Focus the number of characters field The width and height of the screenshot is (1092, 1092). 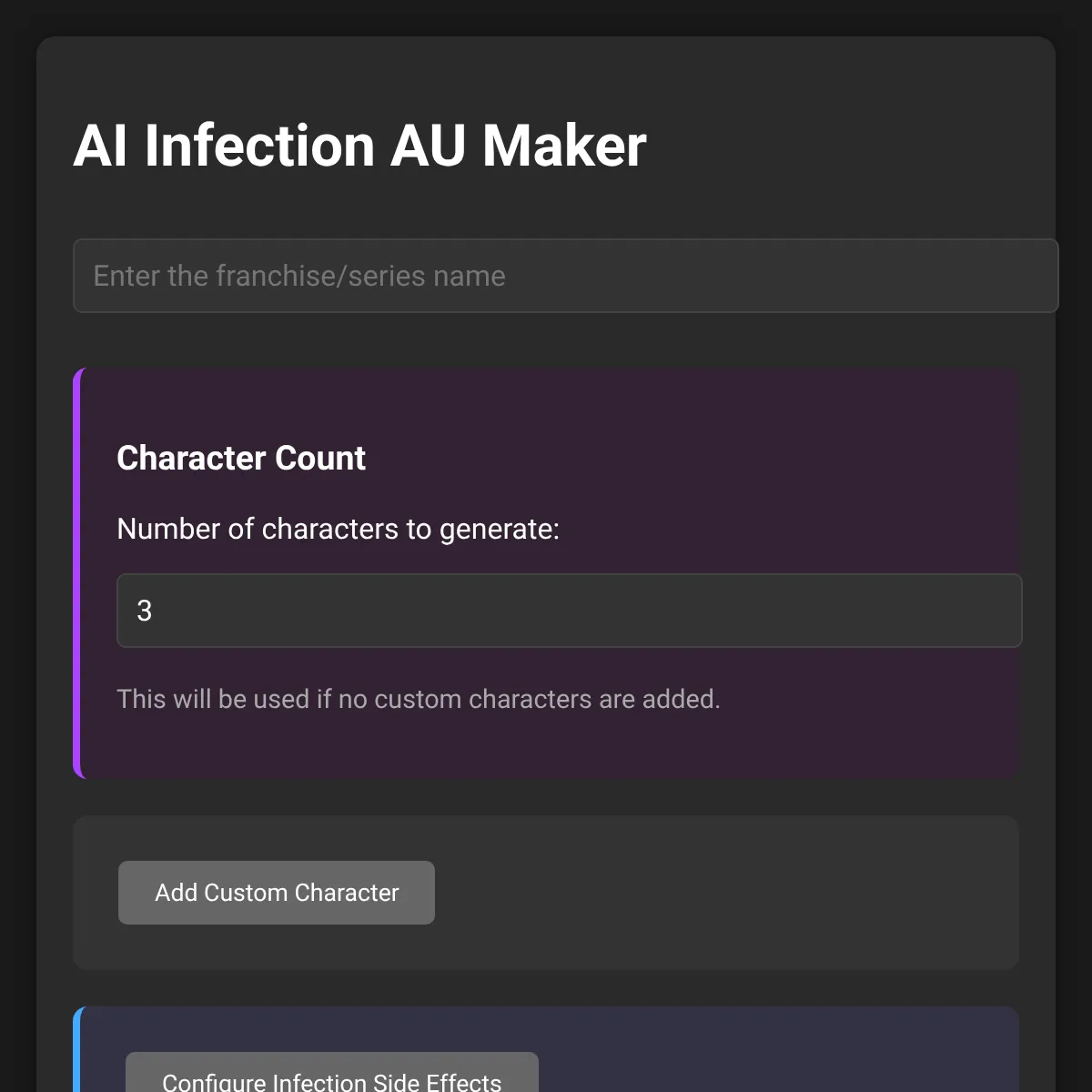(x=569, y=611)
